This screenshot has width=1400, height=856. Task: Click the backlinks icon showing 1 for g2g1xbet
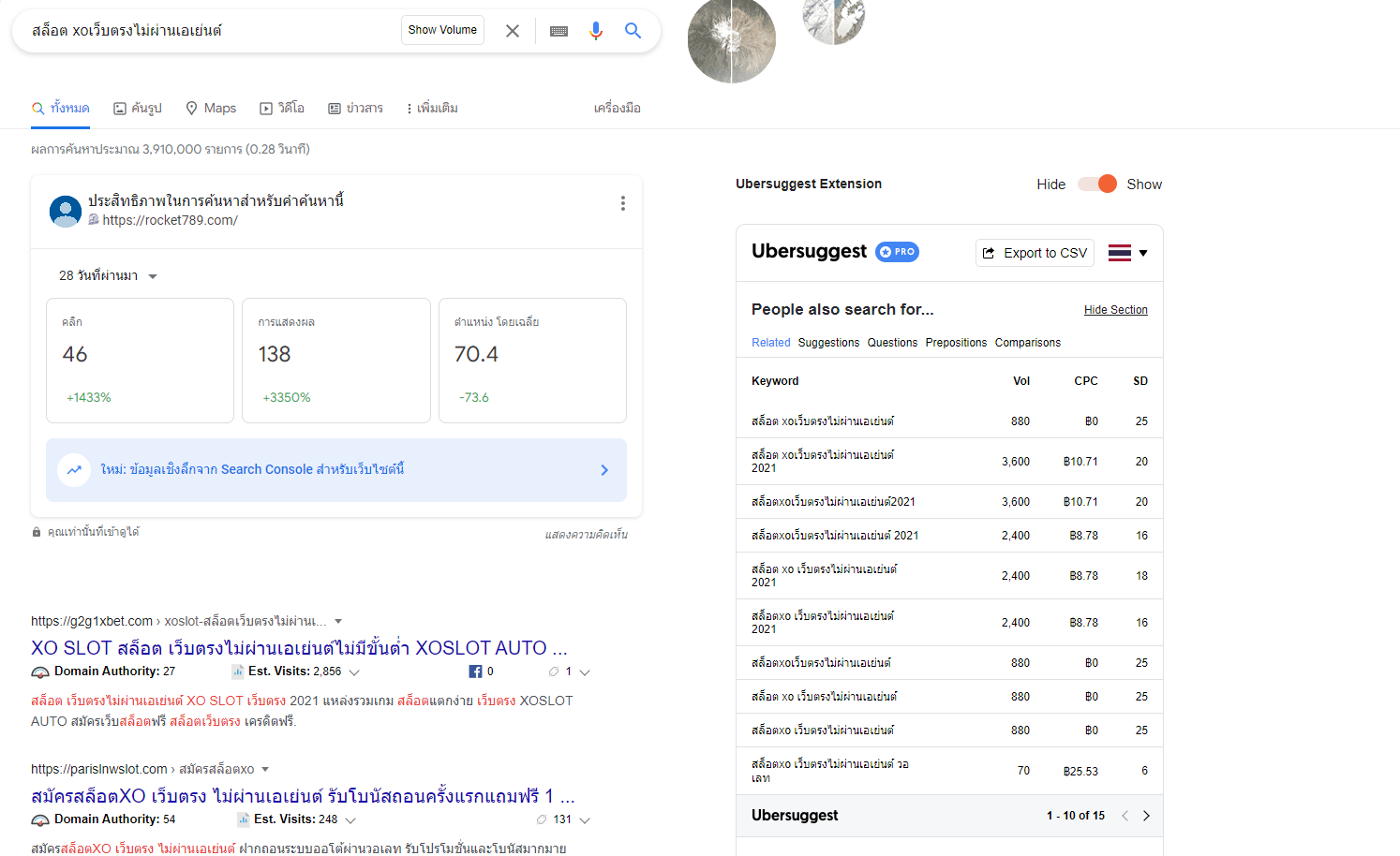pyautogui.click(x=554, y=672)
